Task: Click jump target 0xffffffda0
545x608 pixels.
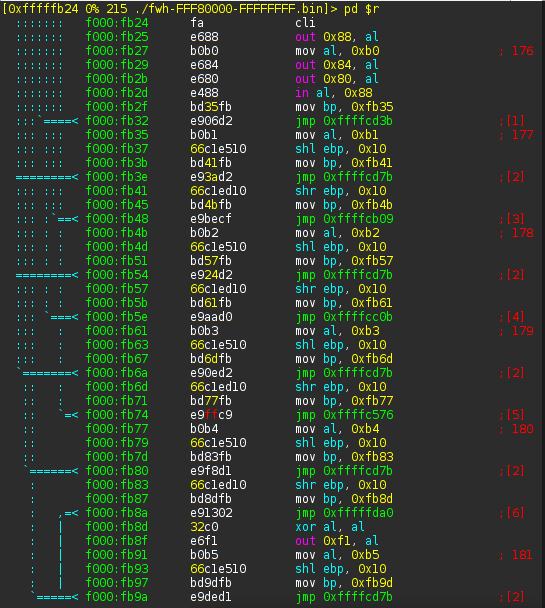Action: pyautogui.click(x=358, y=513)
